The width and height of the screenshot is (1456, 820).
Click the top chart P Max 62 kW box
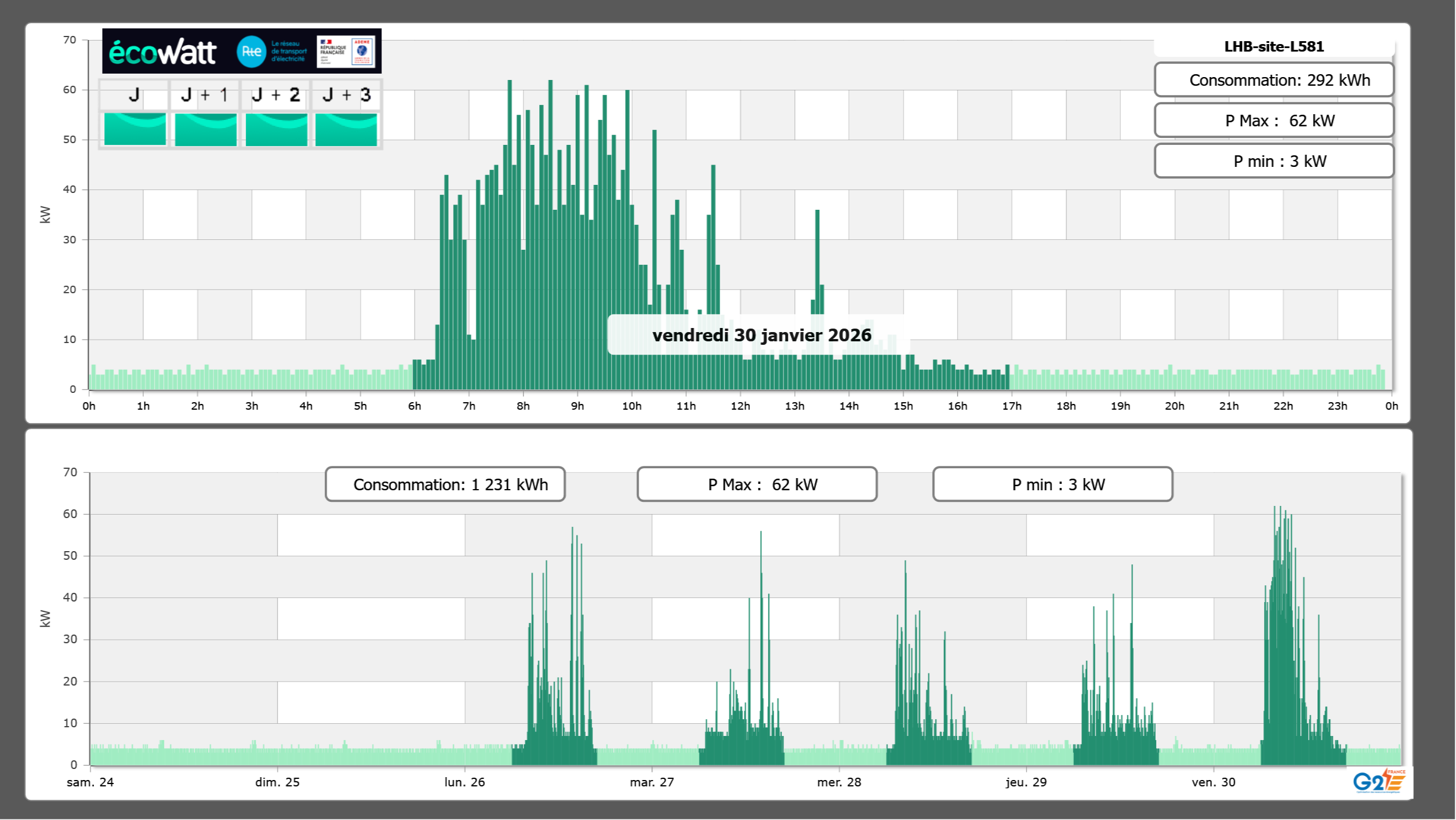pos(1273,121)
